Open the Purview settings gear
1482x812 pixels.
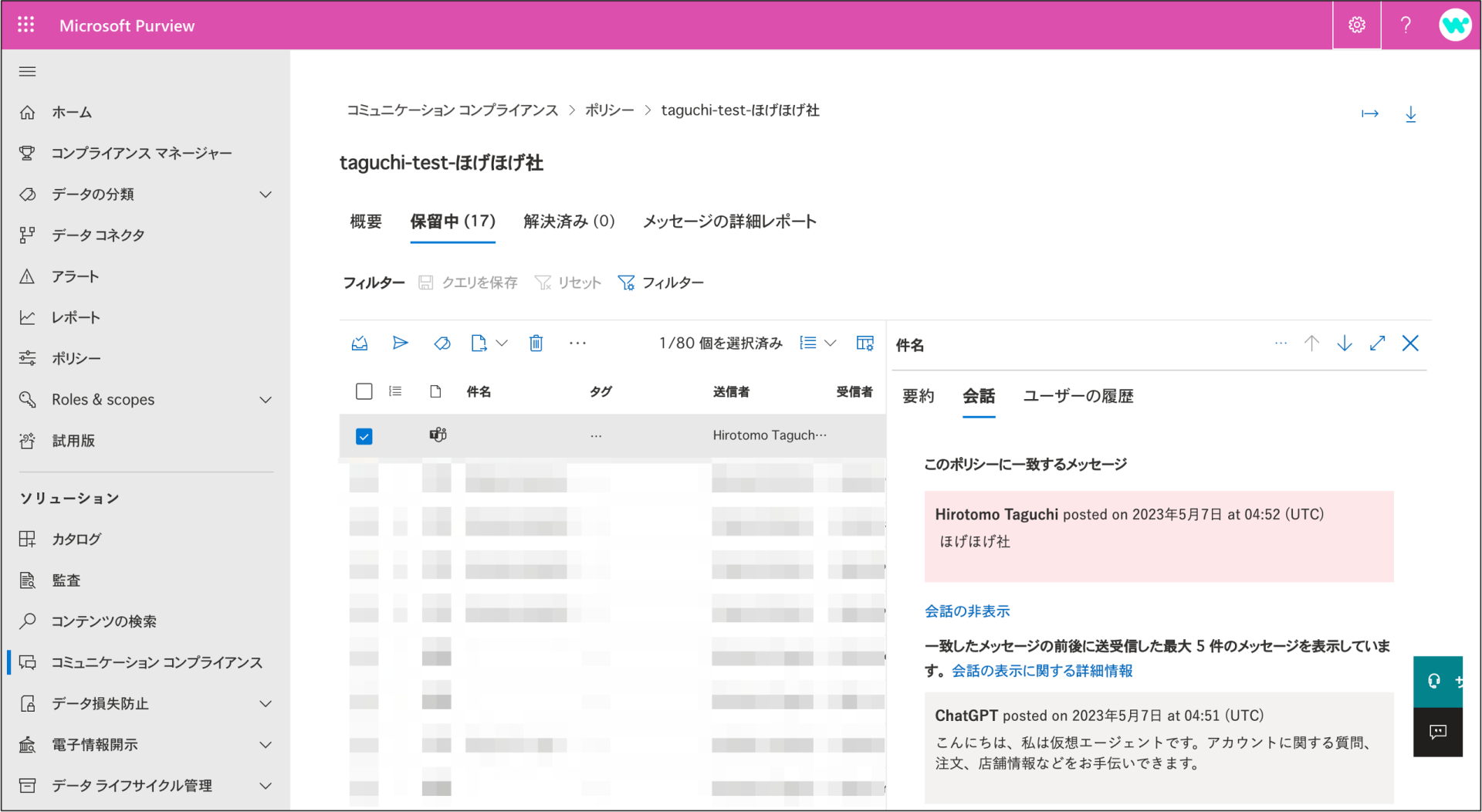1356,24
